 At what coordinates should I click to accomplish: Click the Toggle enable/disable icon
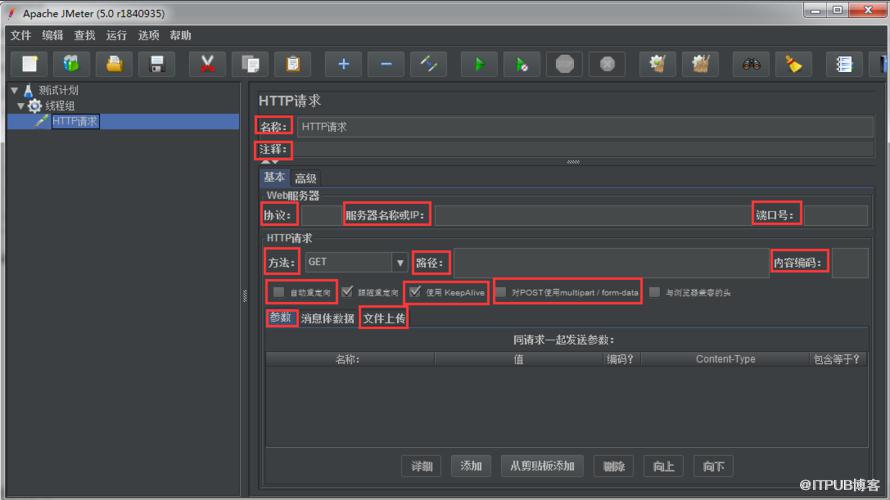(x=429, y=64)
